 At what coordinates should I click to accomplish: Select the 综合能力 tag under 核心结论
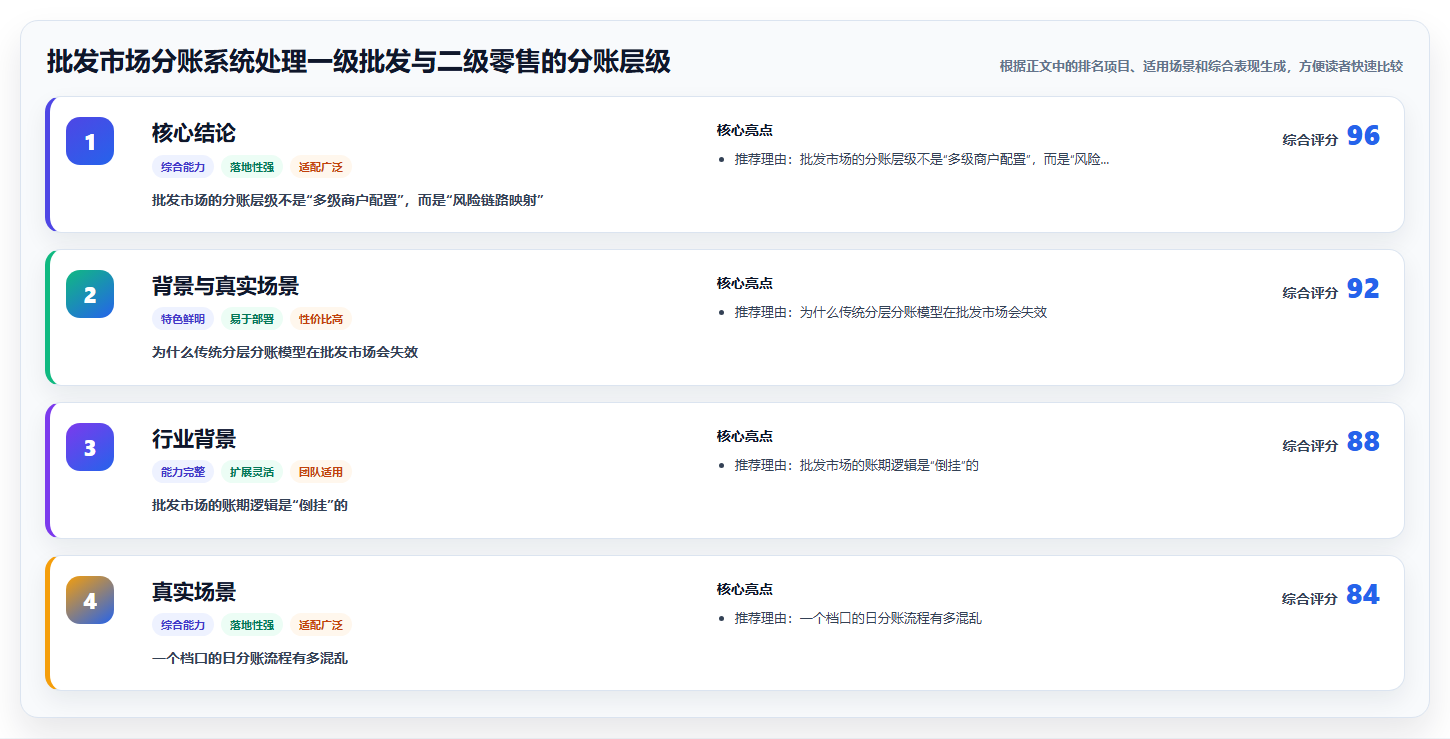click(183, 167)
